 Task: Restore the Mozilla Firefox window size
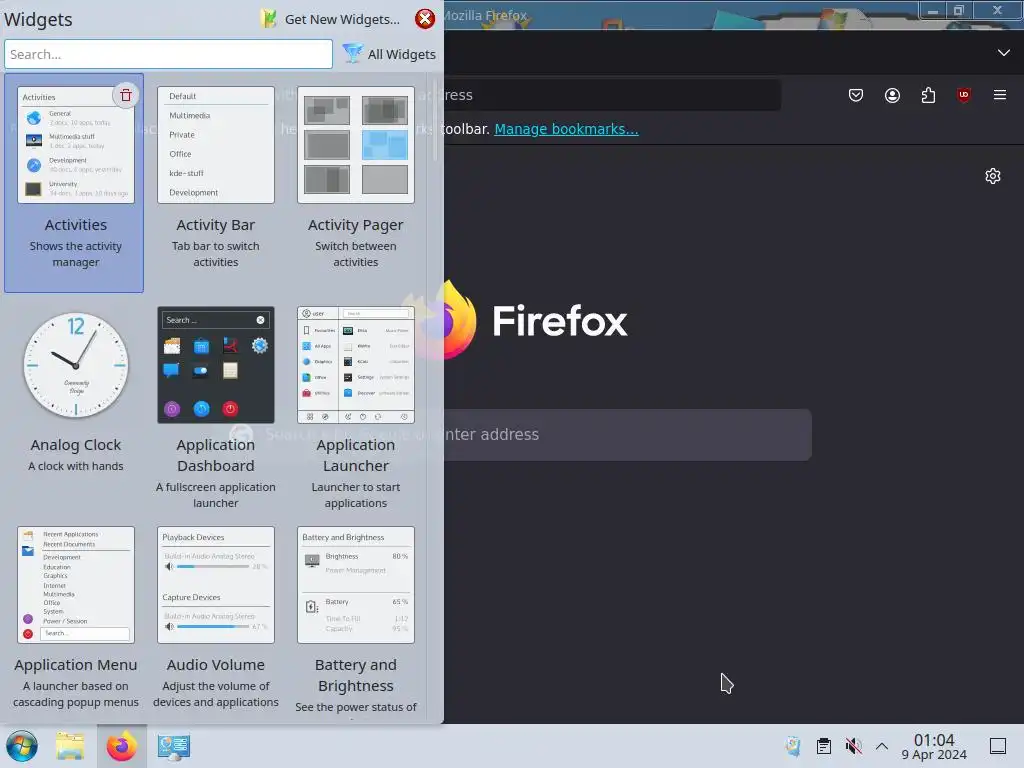point(959,10)
